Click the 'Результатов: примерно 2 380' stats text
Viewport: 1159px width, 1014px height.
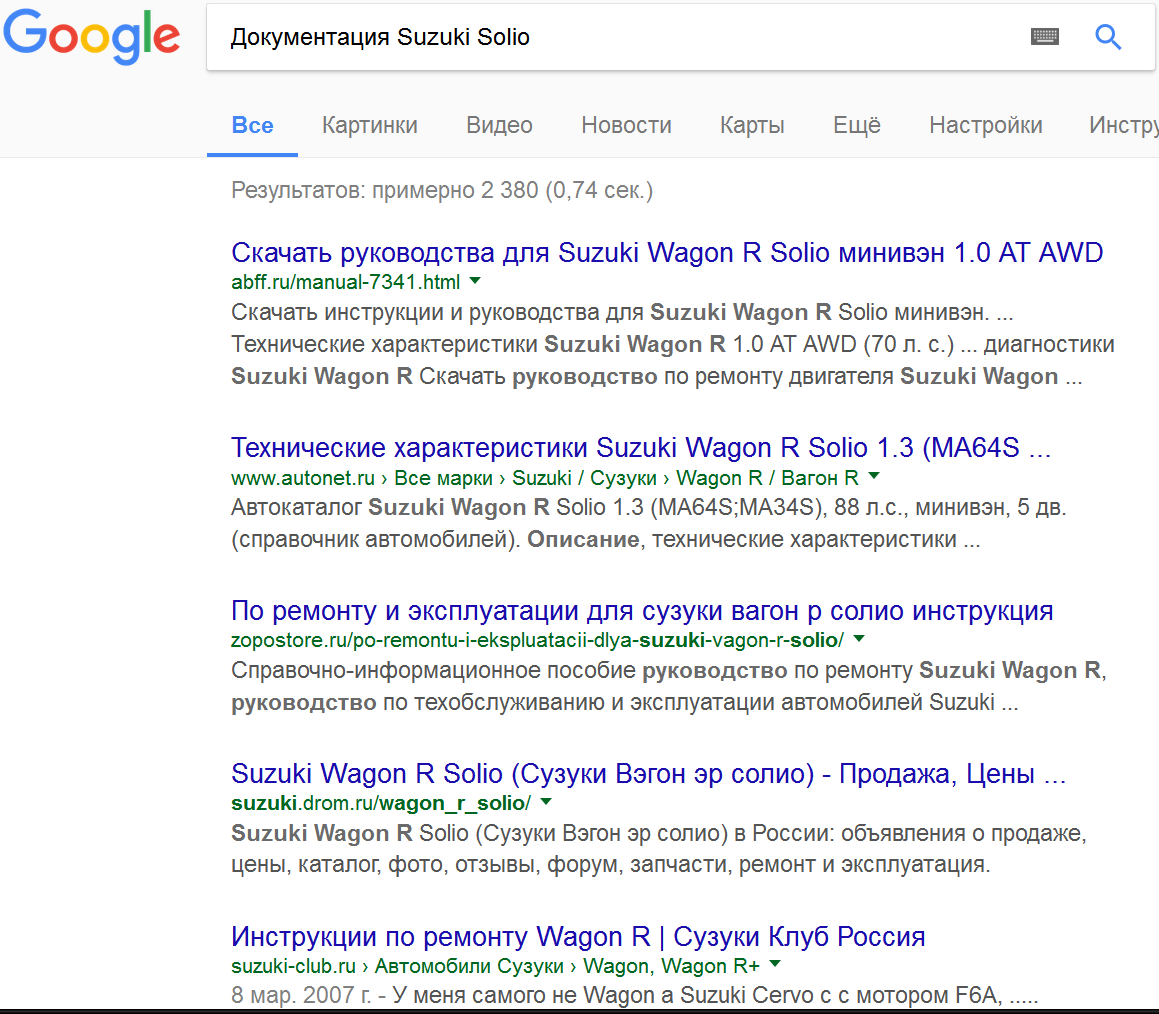coord(442,190)
